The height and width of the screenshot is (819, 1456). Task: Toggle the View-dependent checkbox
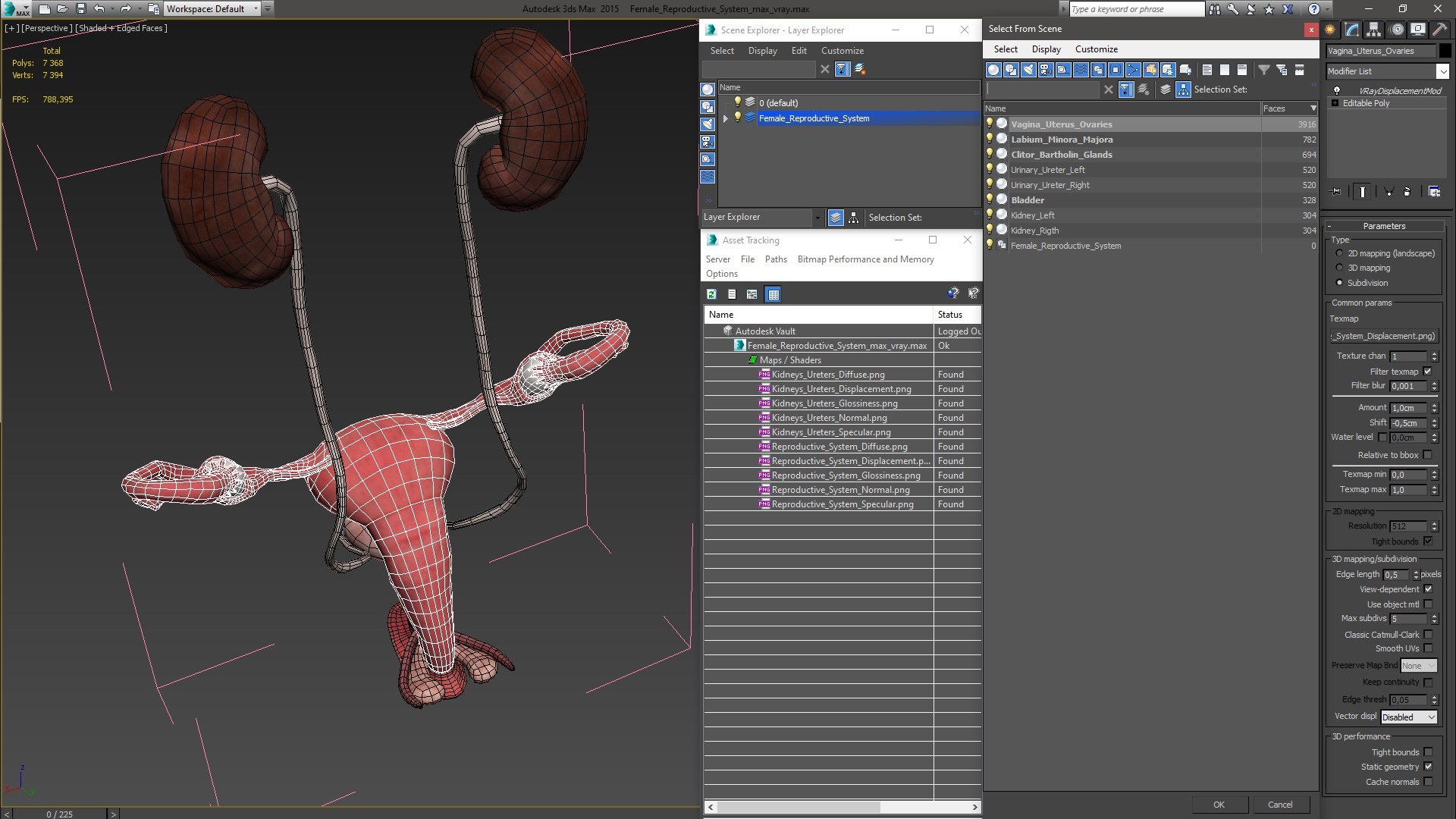point(1428,589)
